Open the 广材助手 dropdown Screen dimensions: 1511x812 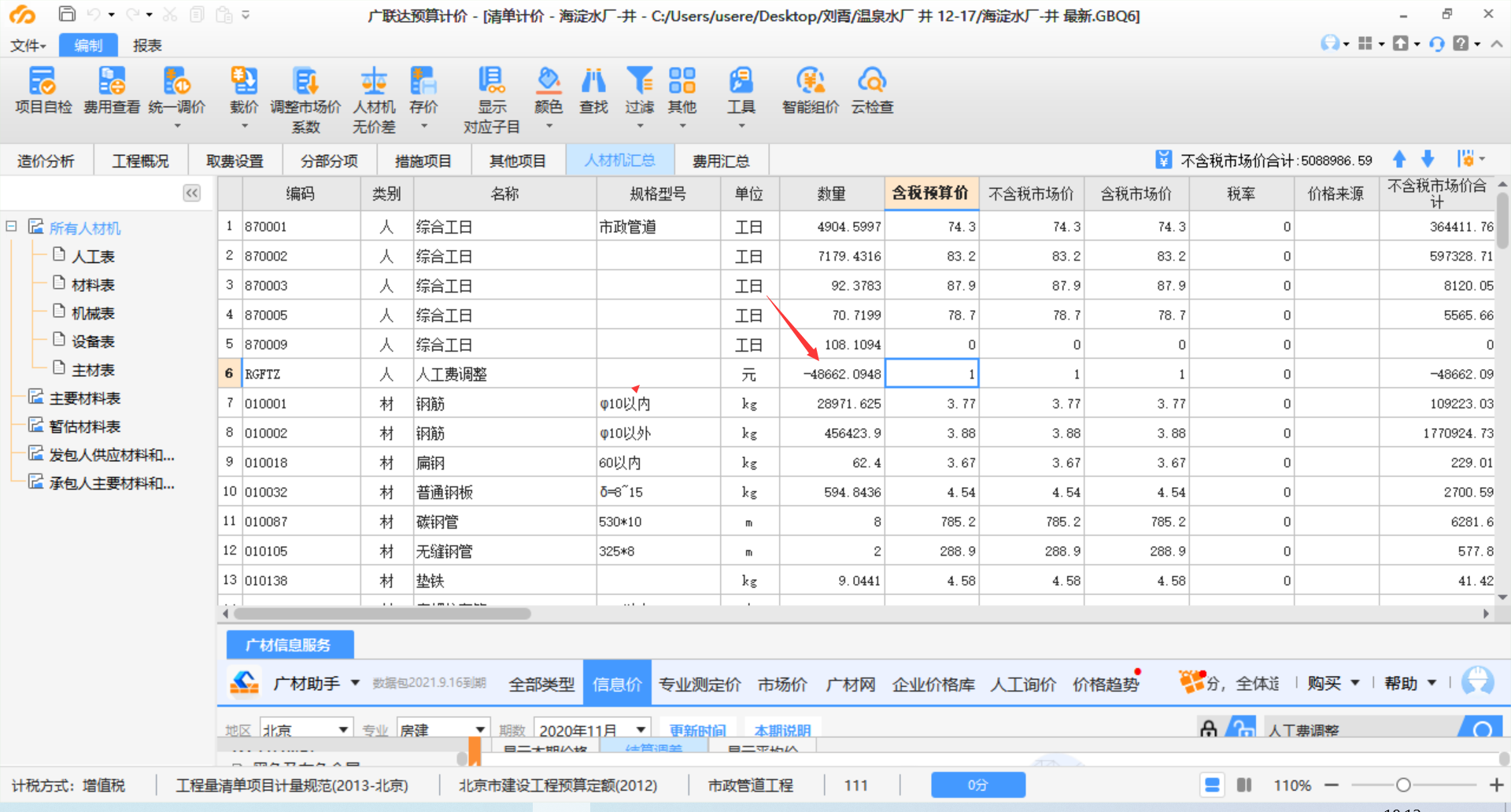(355, 682)
